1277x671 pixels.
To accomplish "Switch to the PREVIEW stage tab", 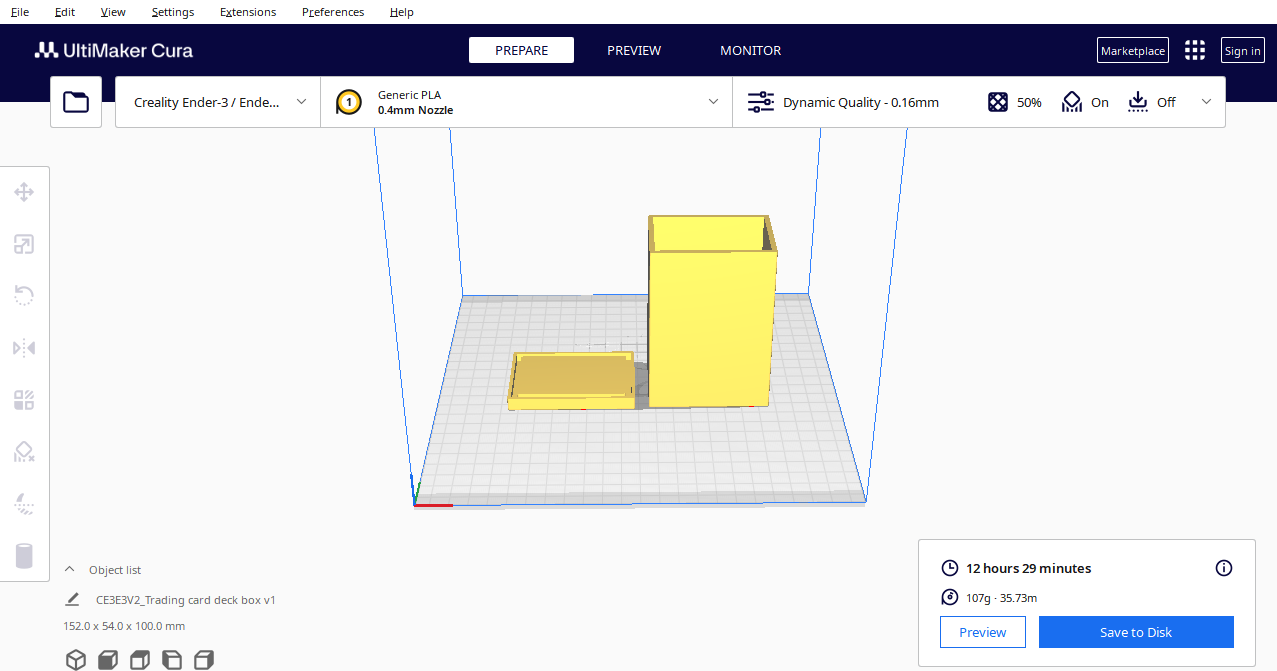I will click(634, 50).
